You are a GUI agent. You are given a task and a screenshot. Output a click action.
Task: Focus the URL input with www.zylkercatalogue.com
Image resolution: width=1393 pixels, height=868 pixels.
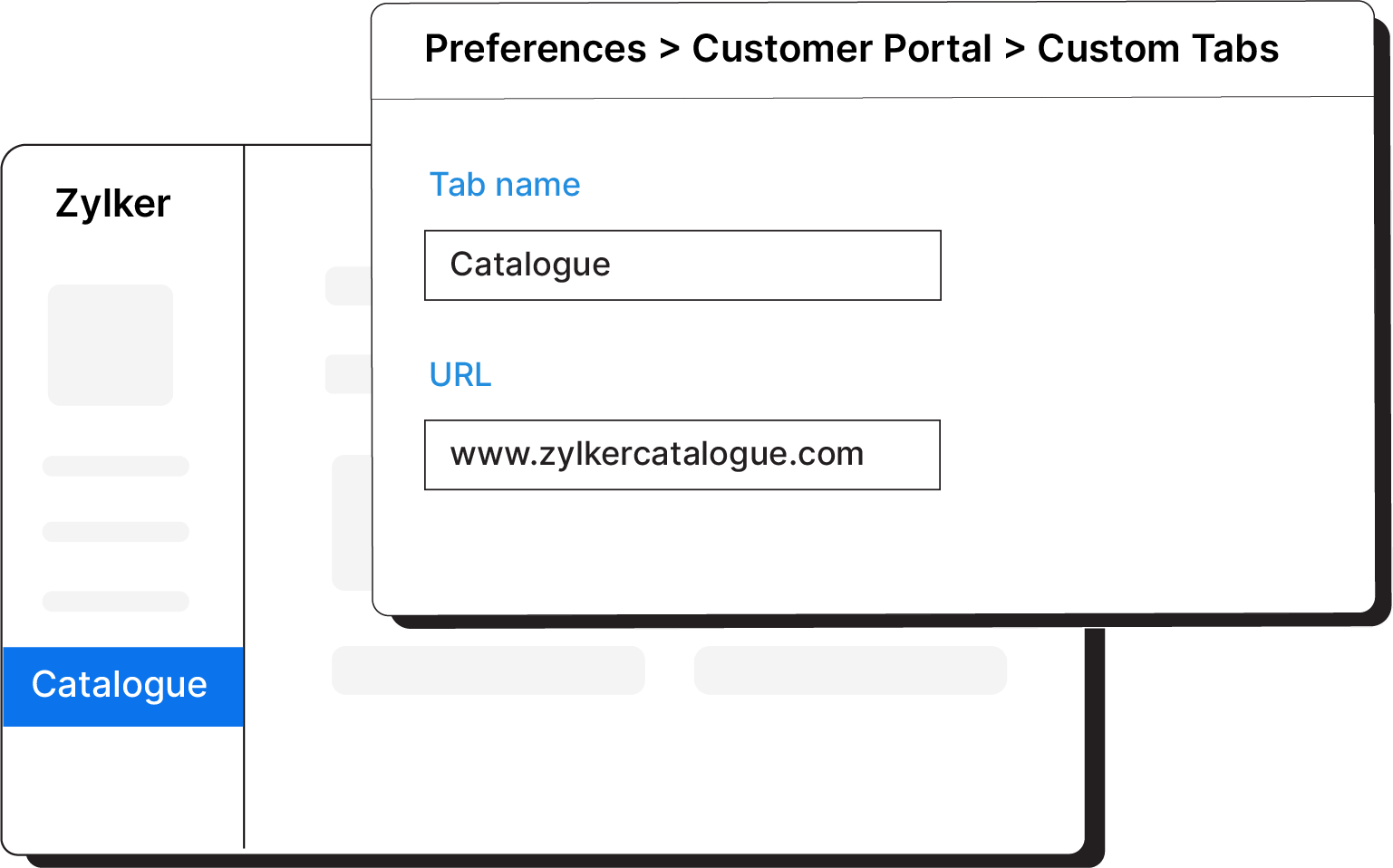pyautogui.click(x=682, y=455)
